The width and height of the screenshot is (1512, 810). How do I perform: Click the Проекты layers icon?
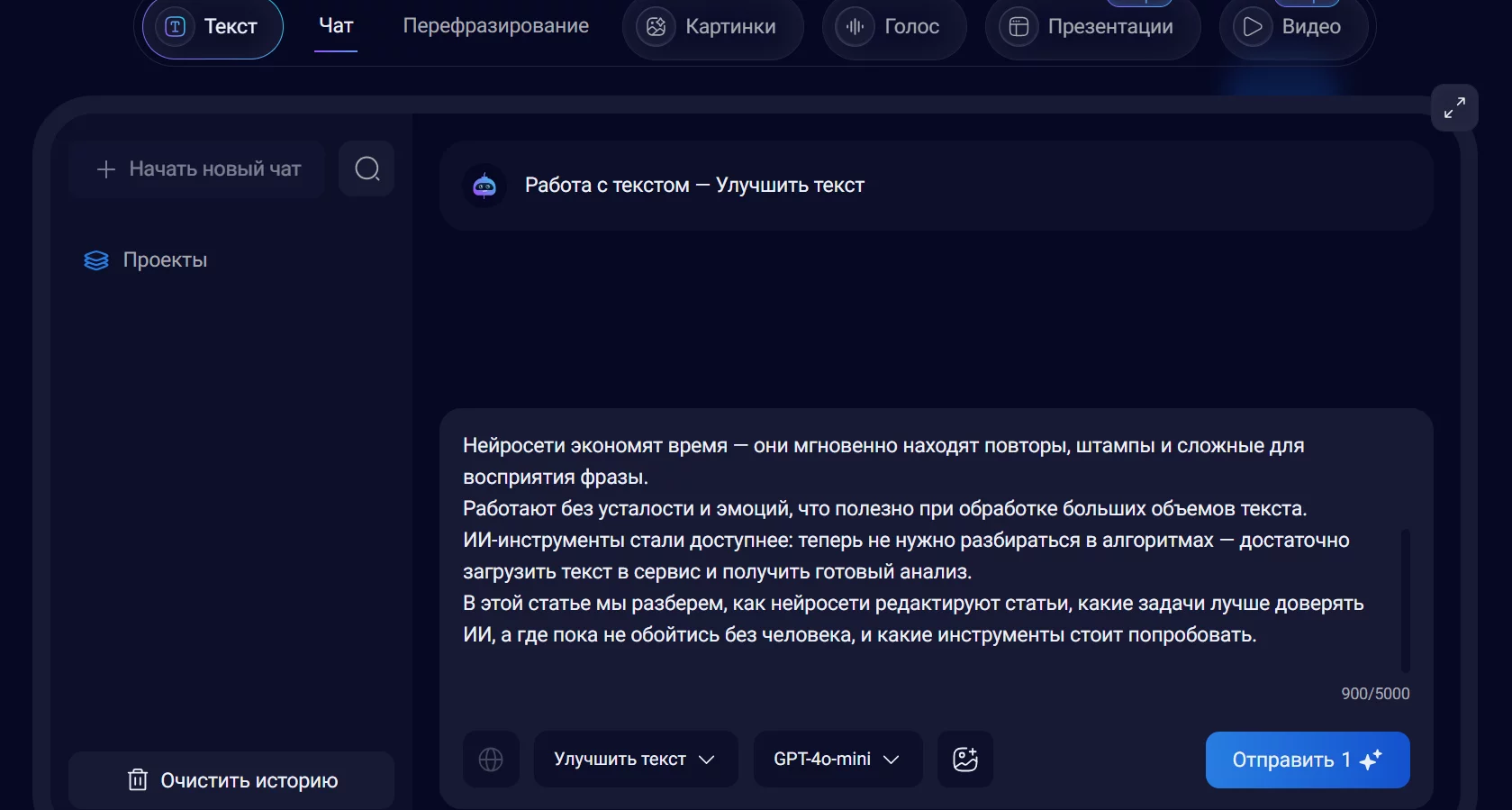[96, 260]
